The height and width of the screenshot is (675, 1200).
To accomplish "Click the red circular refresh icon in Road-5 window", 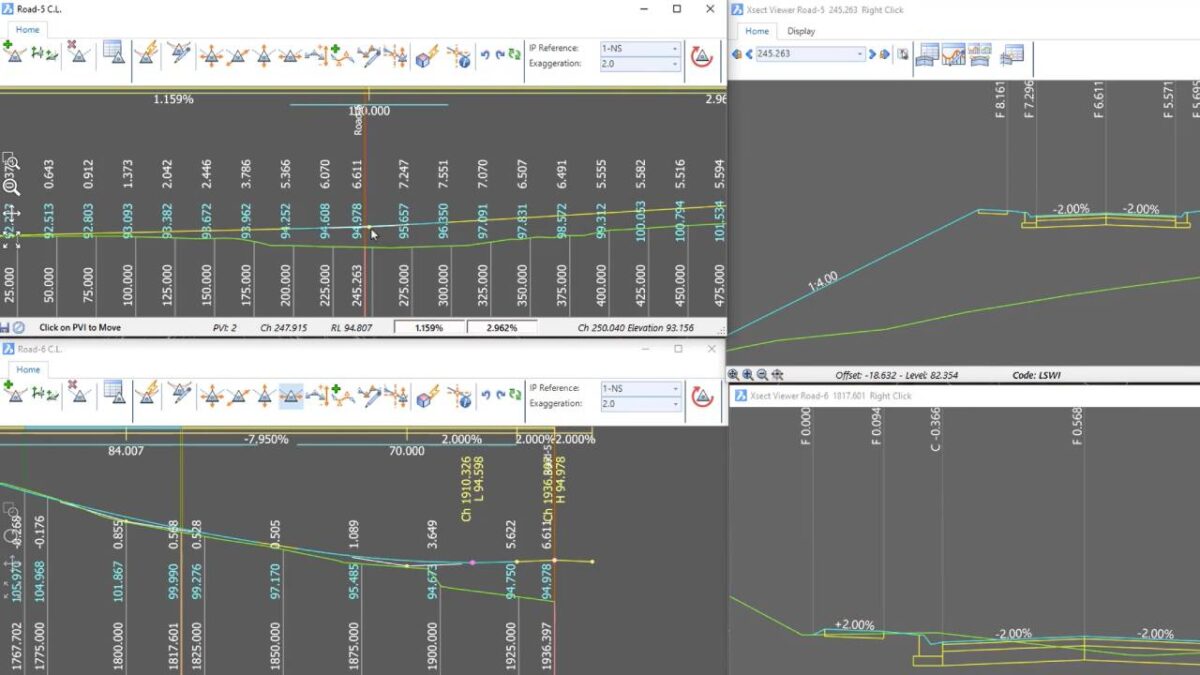I will click(x=702, y=56).
